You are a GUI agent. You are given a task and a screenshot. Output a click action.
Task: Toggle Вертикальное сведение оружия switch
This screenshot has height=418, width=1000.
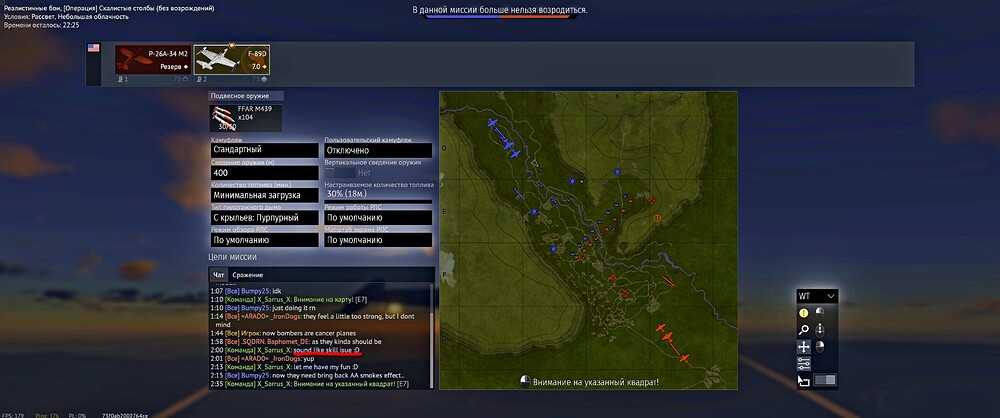pyautogui.click(x=340, y=172)
